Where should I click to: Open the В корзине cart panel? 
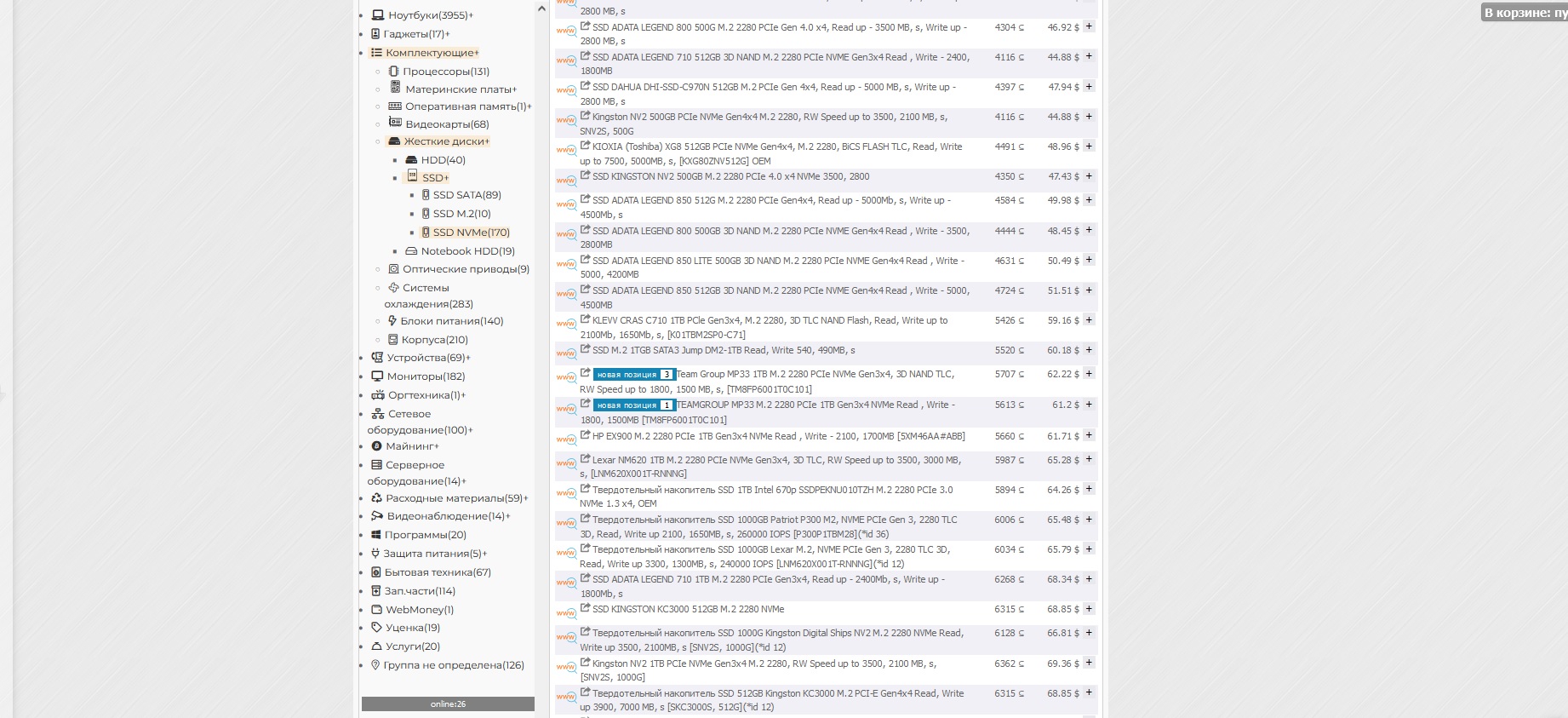1525,13
